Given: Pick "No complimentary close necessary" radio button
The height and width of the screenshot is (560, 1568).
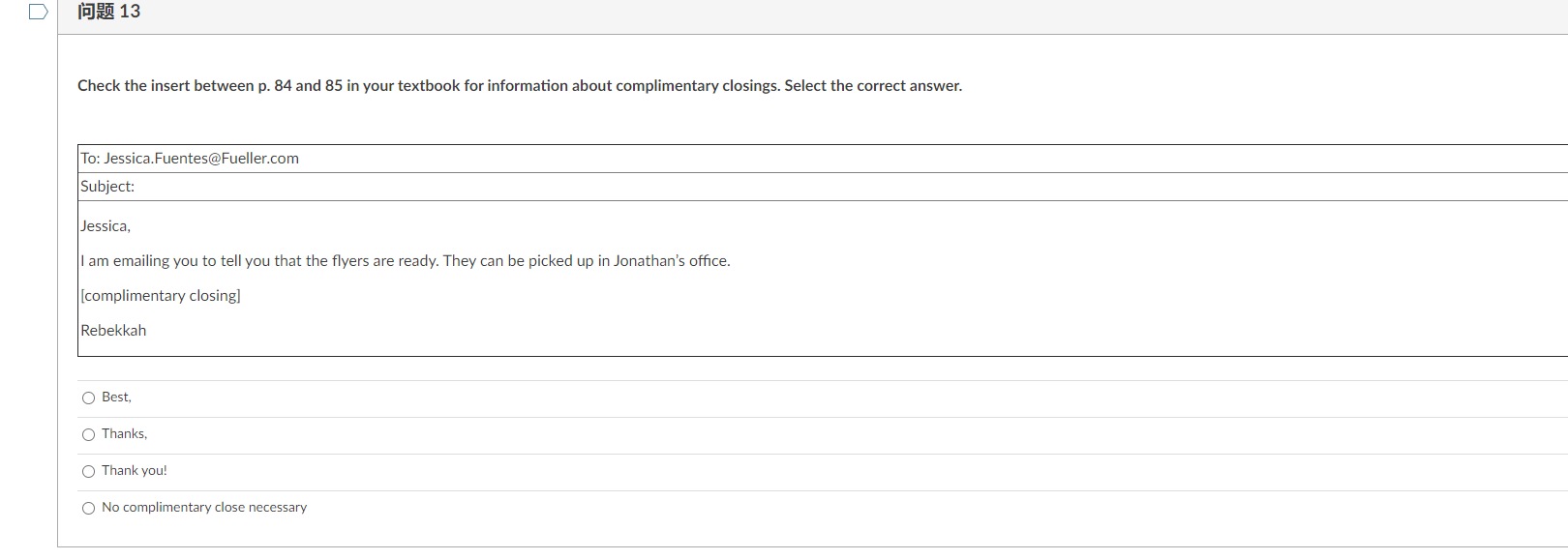Looking at the screenshot, I should point(88,508).
